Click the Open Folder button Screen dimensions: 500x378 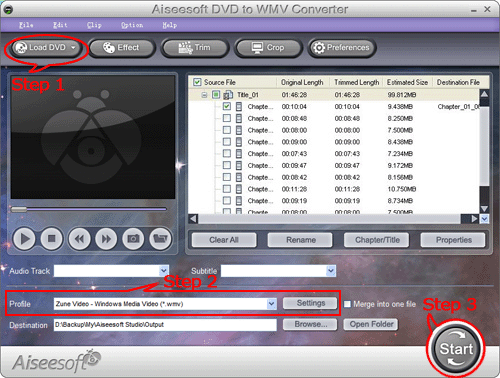point(371,324)
